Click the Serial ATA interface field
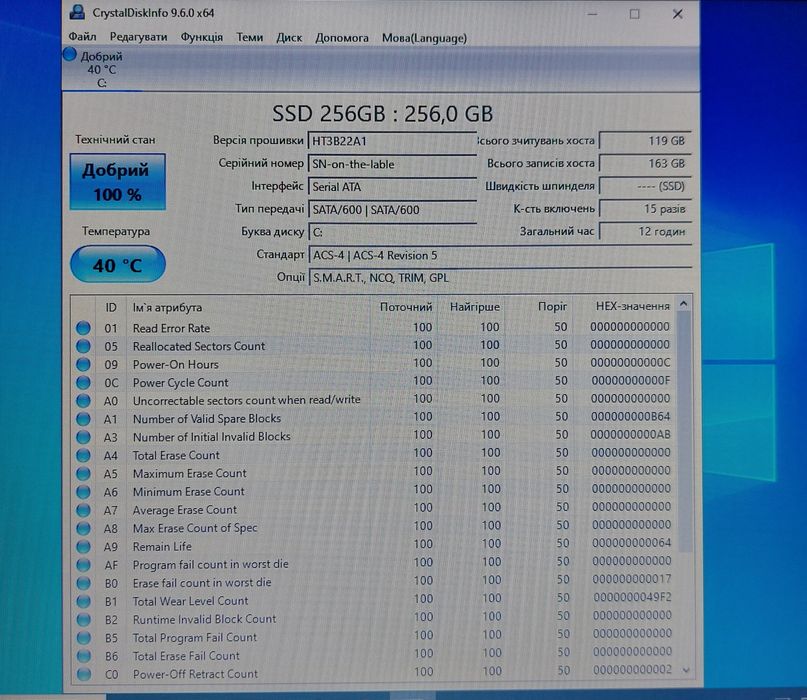The height and width of the screenshot is (700, 807). tap(392, 187)
